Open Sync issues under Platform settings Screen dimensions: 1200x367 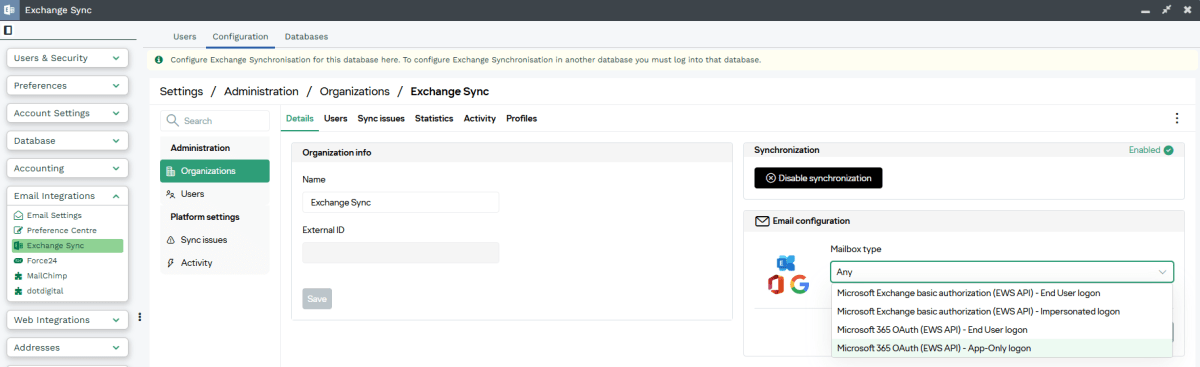click(x=203, y=240)
